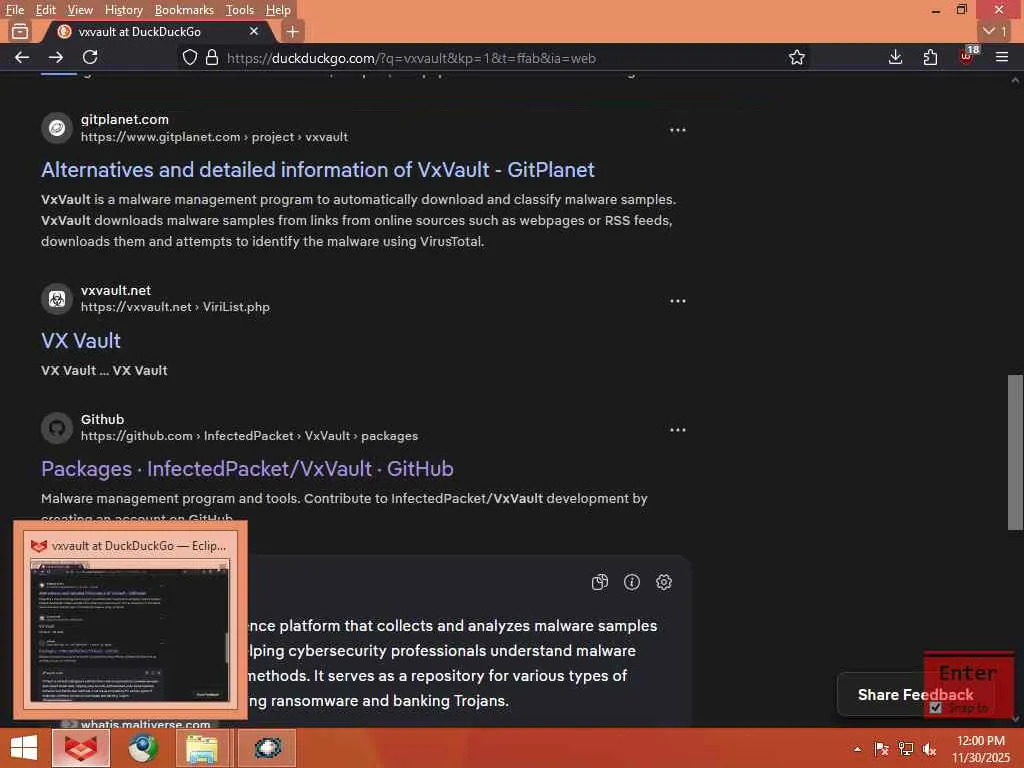
Task: Open the VX Vault result title
Action: click(x=81, y=341)
